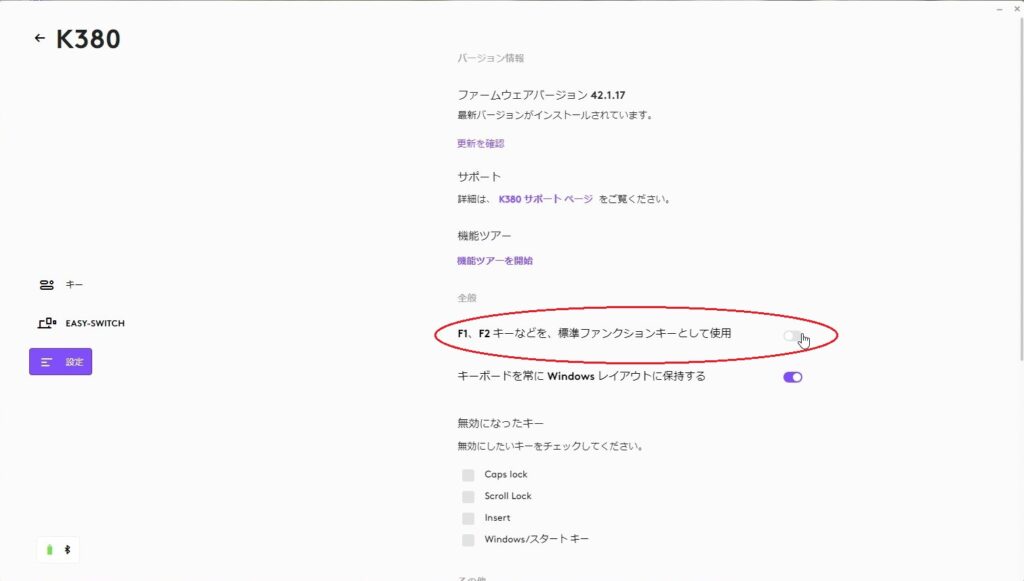This screenshot has width=1024, height=581.
Task: Check the Caps lock disable checkbox
Action: click(x=468, y=475)
